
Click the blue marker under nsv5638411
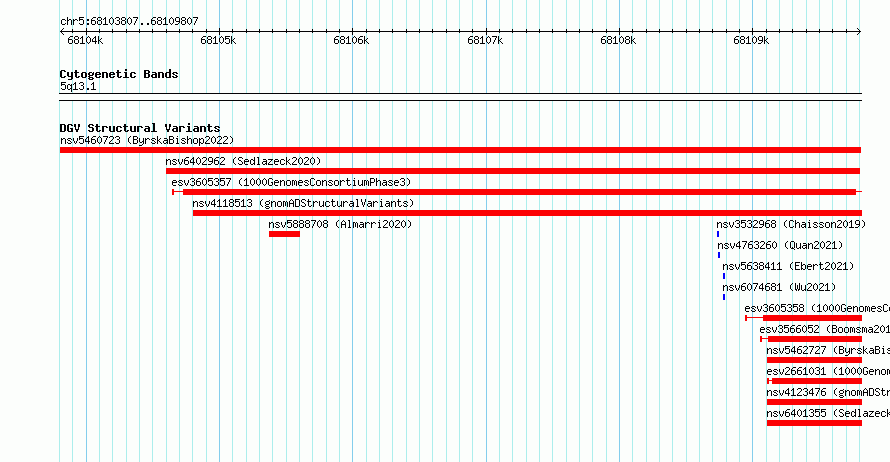pyautogui.click(x=724, y=276)
